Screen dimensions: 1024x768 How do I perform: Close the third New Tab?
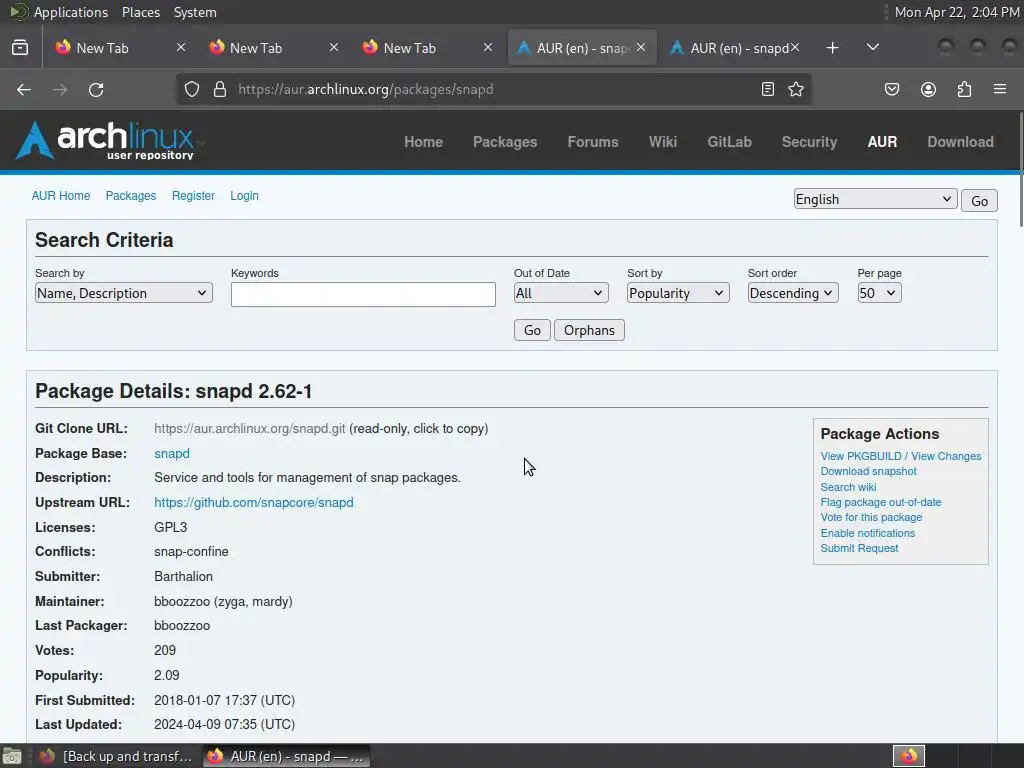pos(488,48)
